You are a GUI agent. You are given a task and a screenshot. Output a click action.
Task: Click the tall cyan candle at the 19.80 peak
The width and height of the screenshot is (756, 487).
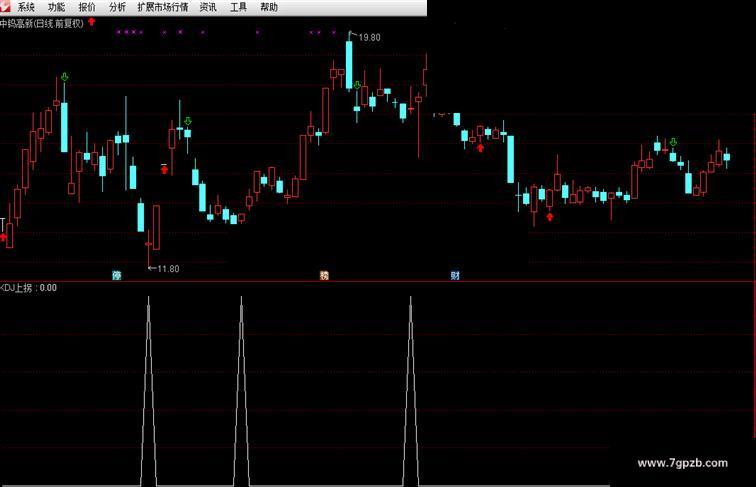coord(349,65)
